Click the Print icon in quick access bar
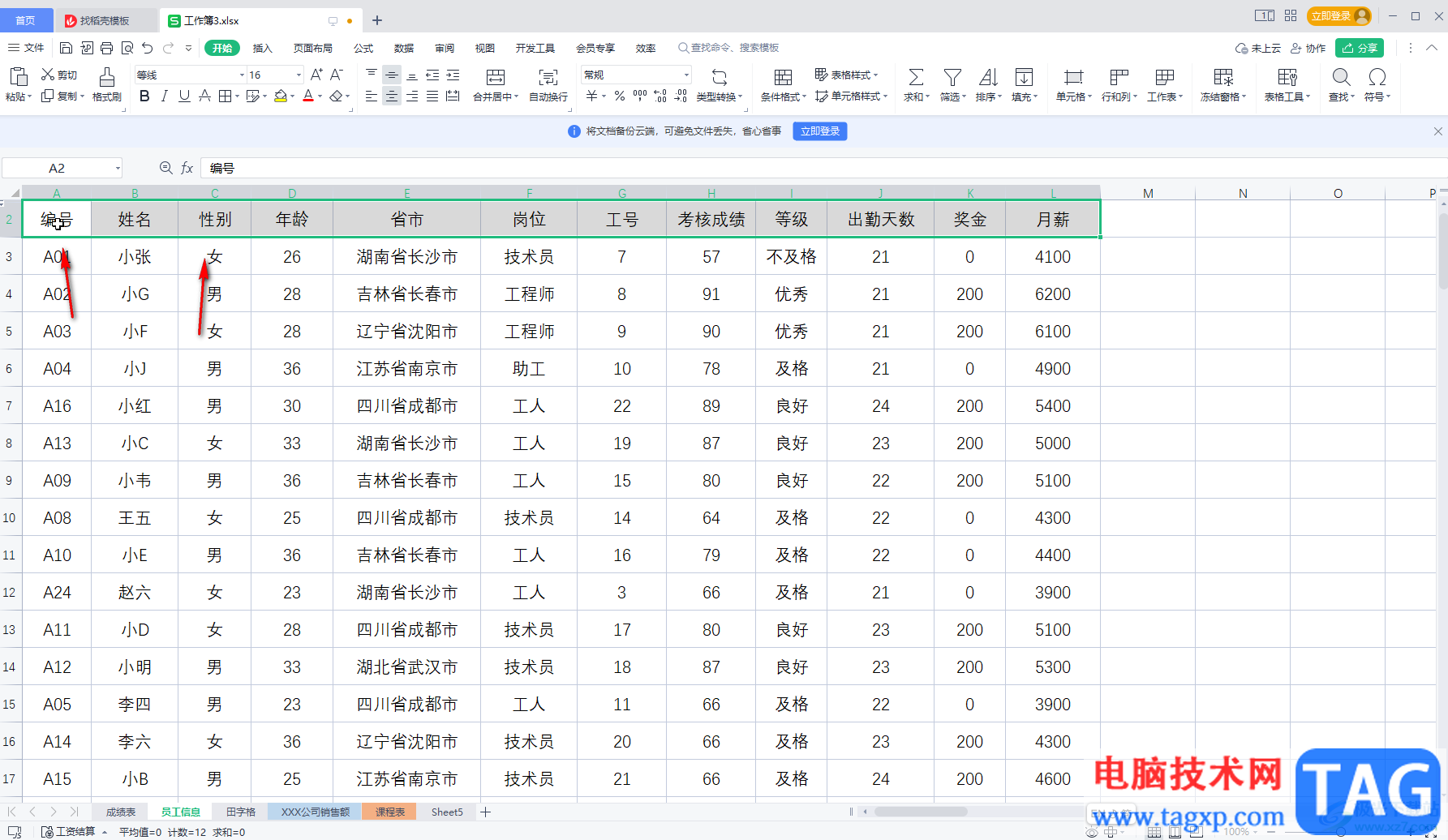Viewport: 1448px width, 840px height. 107,48
